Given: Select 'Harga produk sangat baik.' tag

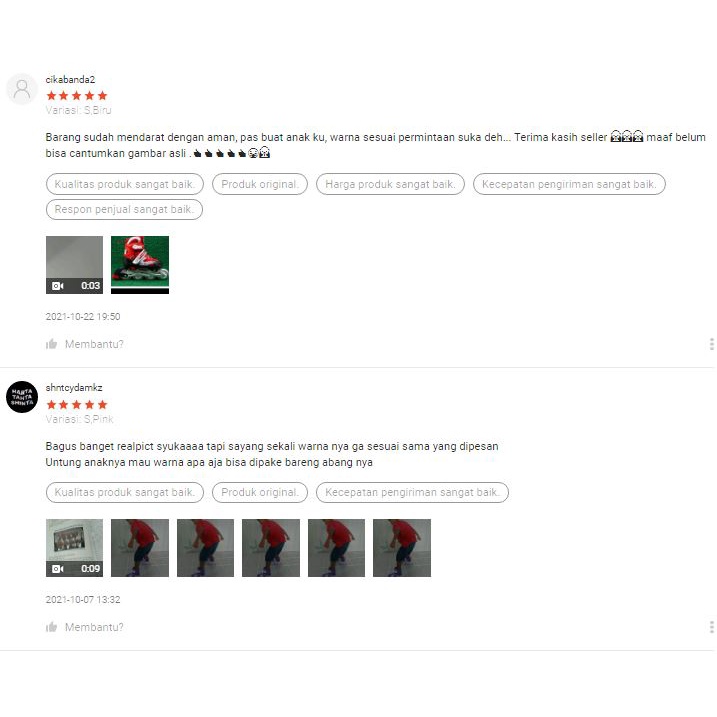Looking at the screenshot, I should [x=391, y=184].
